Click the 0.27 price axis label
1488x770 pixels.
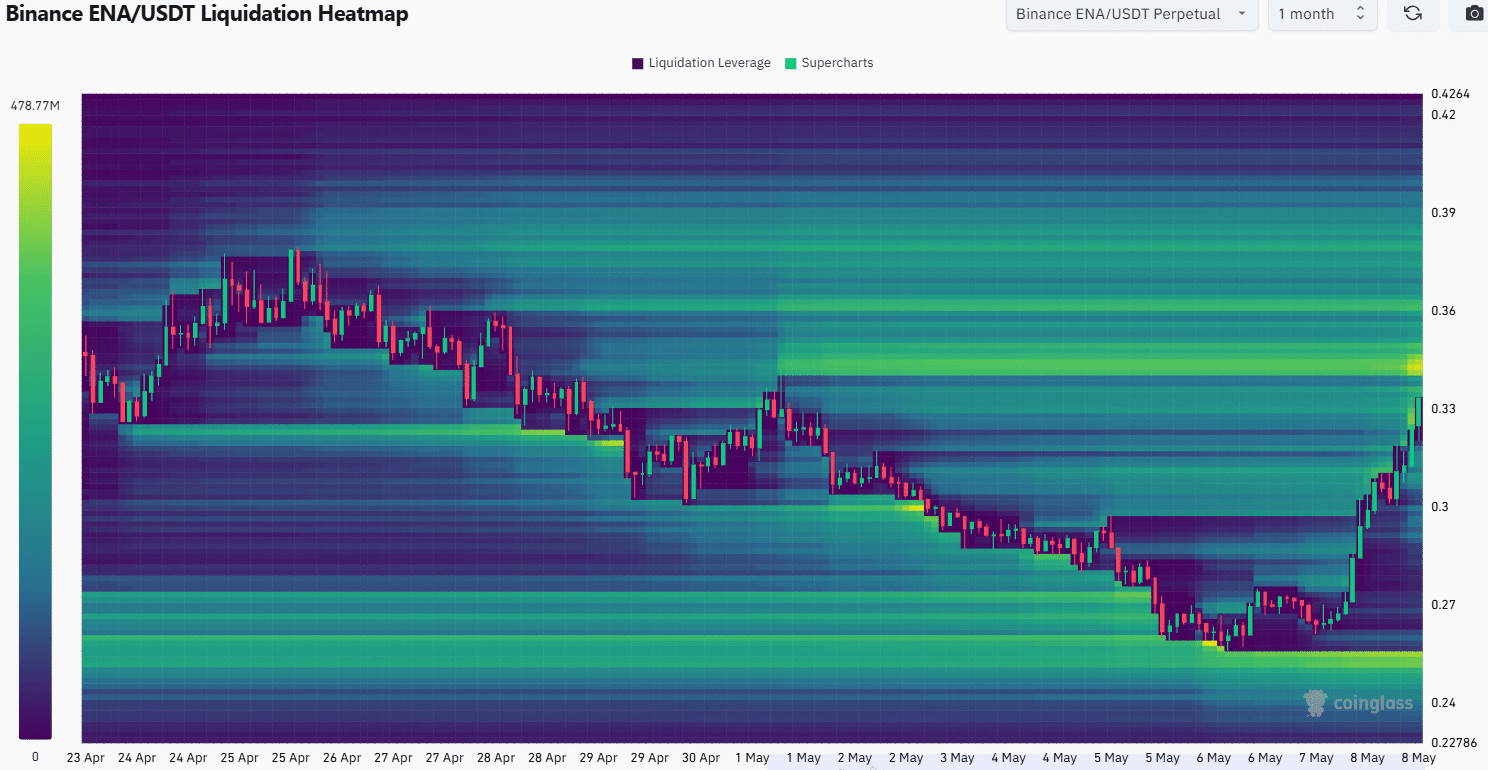click(1442, 605)
